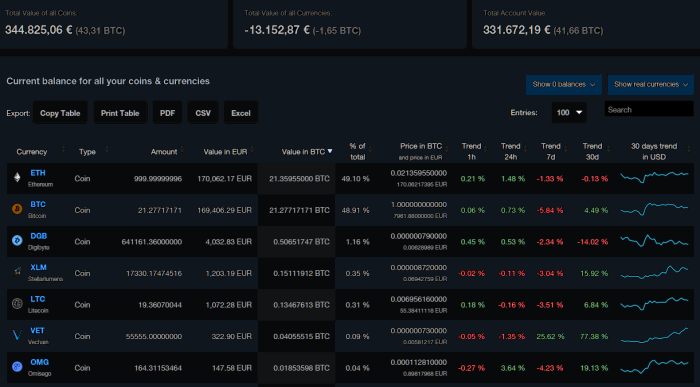
Task: Focus the Search input field
Action: point(649,109)
